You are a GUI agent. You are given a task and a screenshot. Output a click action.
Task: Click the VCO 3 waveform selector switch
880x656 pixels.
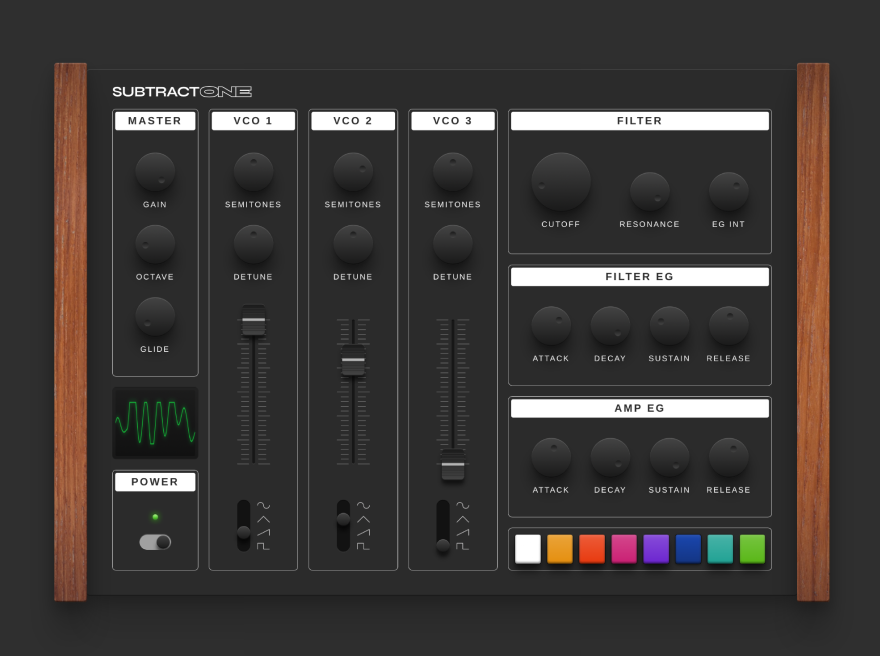click(x=443, y=526)
